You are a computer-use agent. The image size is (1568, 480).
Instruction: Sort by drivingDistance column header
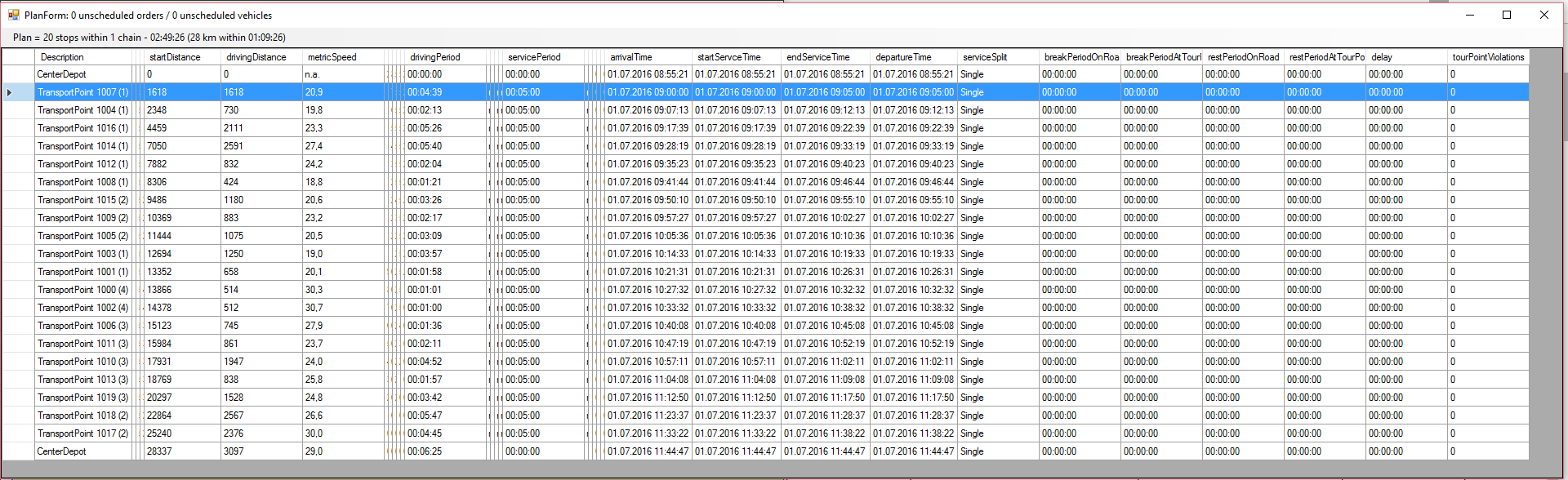pos(256,57)
